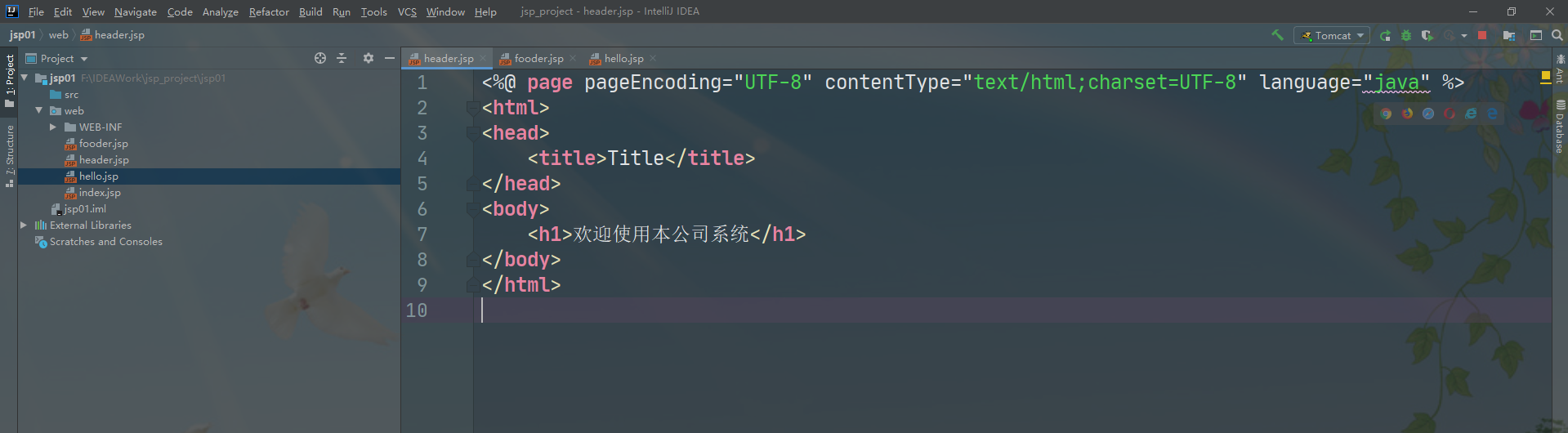Viewport: 1568px width, 433px height.
Task: Collapse code fold at body tag
Action: (x=471, y=209)
